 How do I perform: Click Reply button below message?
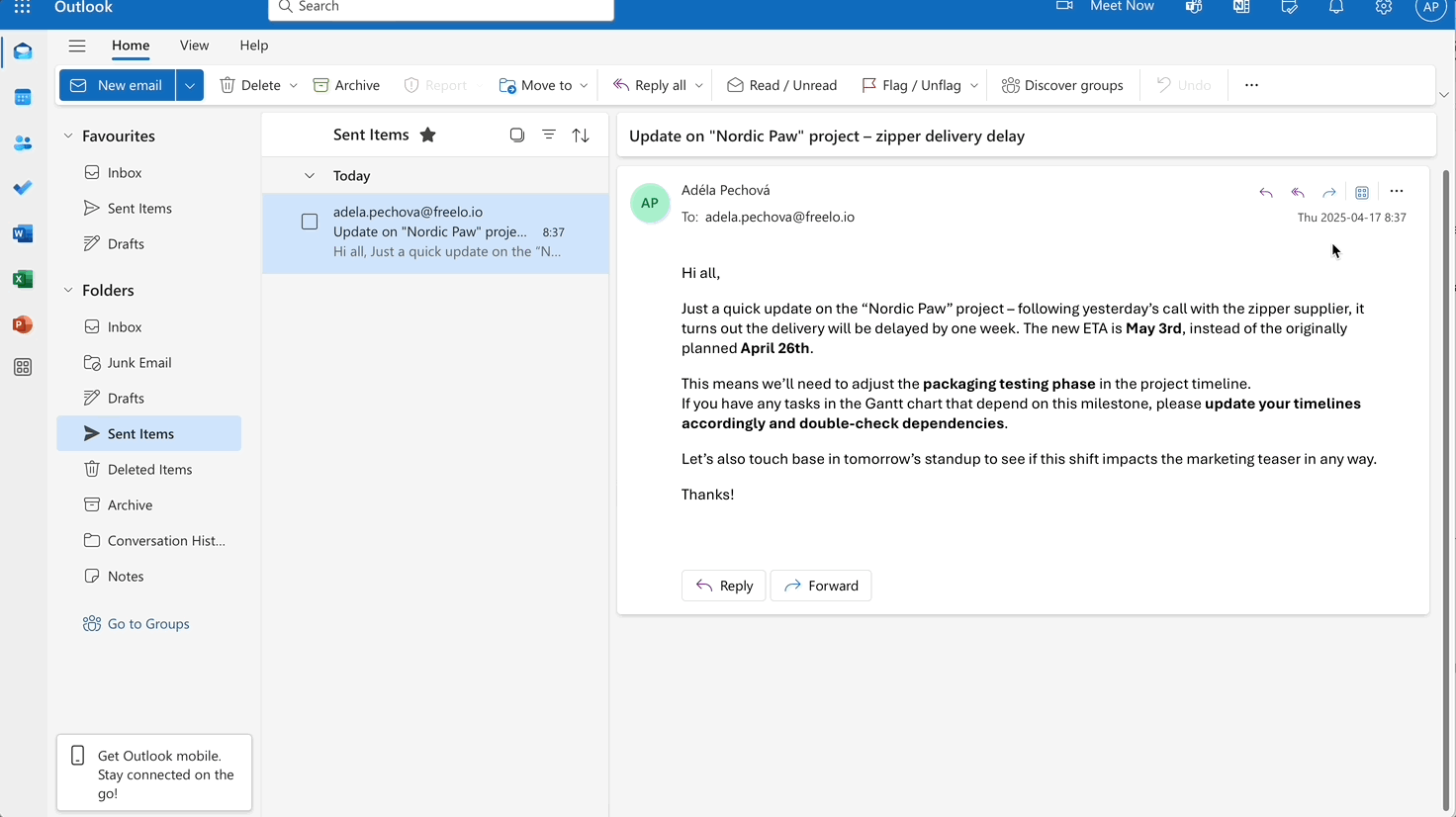(723, 586)
